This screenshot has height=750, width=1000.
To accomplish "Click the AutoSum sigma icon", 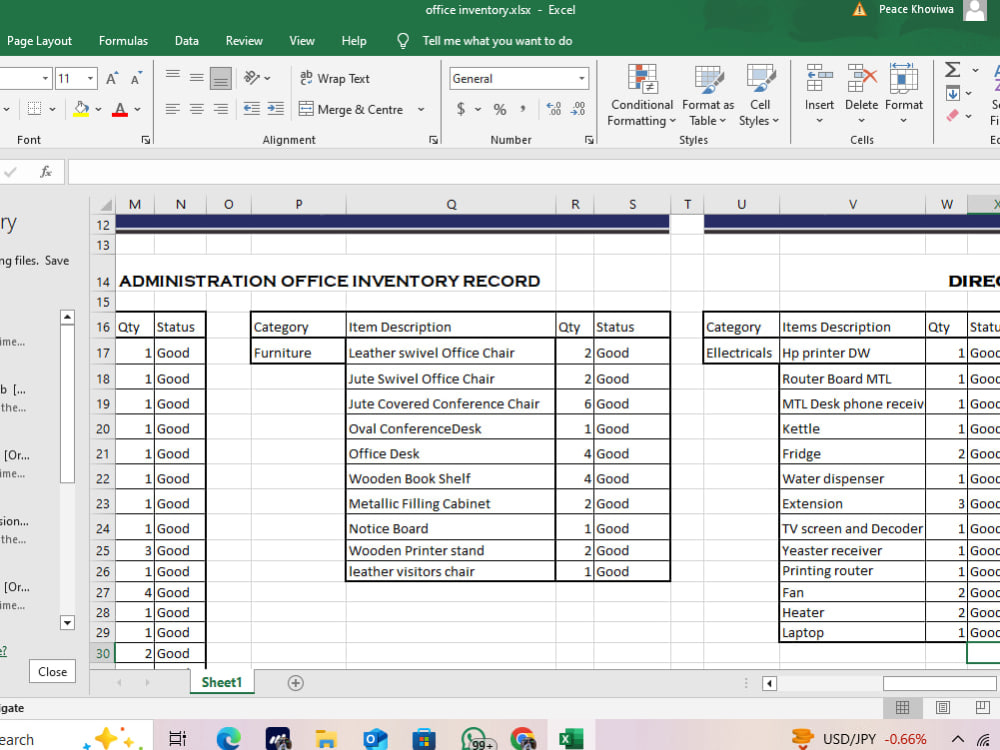I will coord(952,70).
